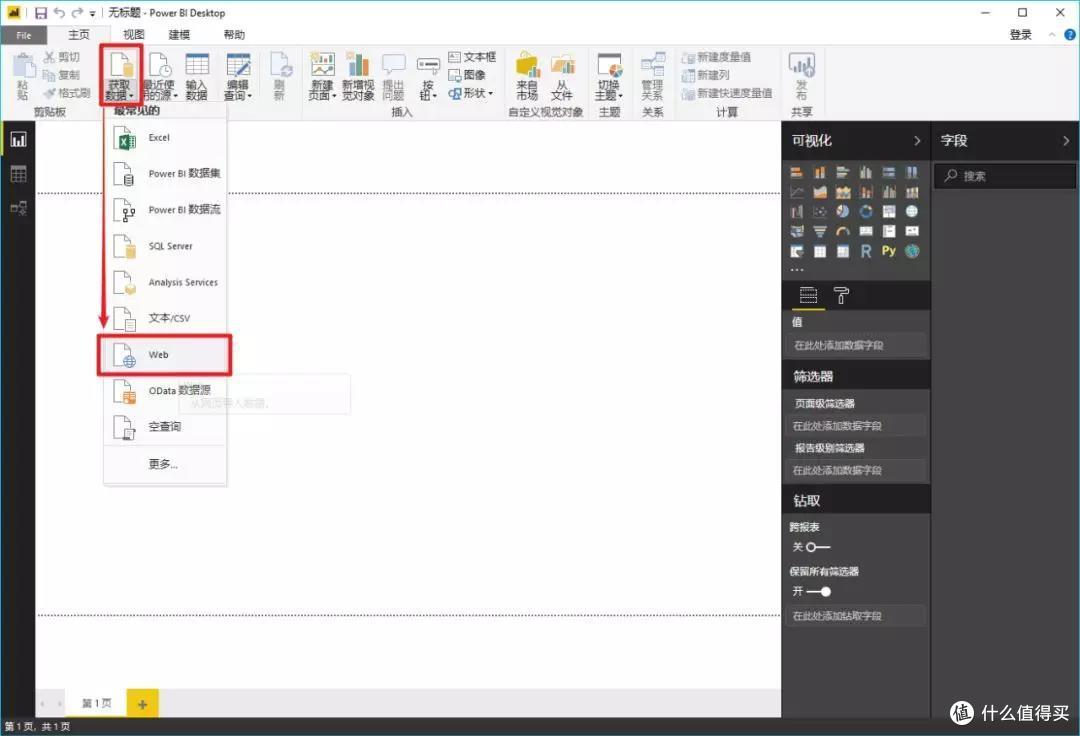Image resolution: width=1080 pixels, height=736 pixels.
Task: Select the pie chart visual
Action: pos(842,211)
